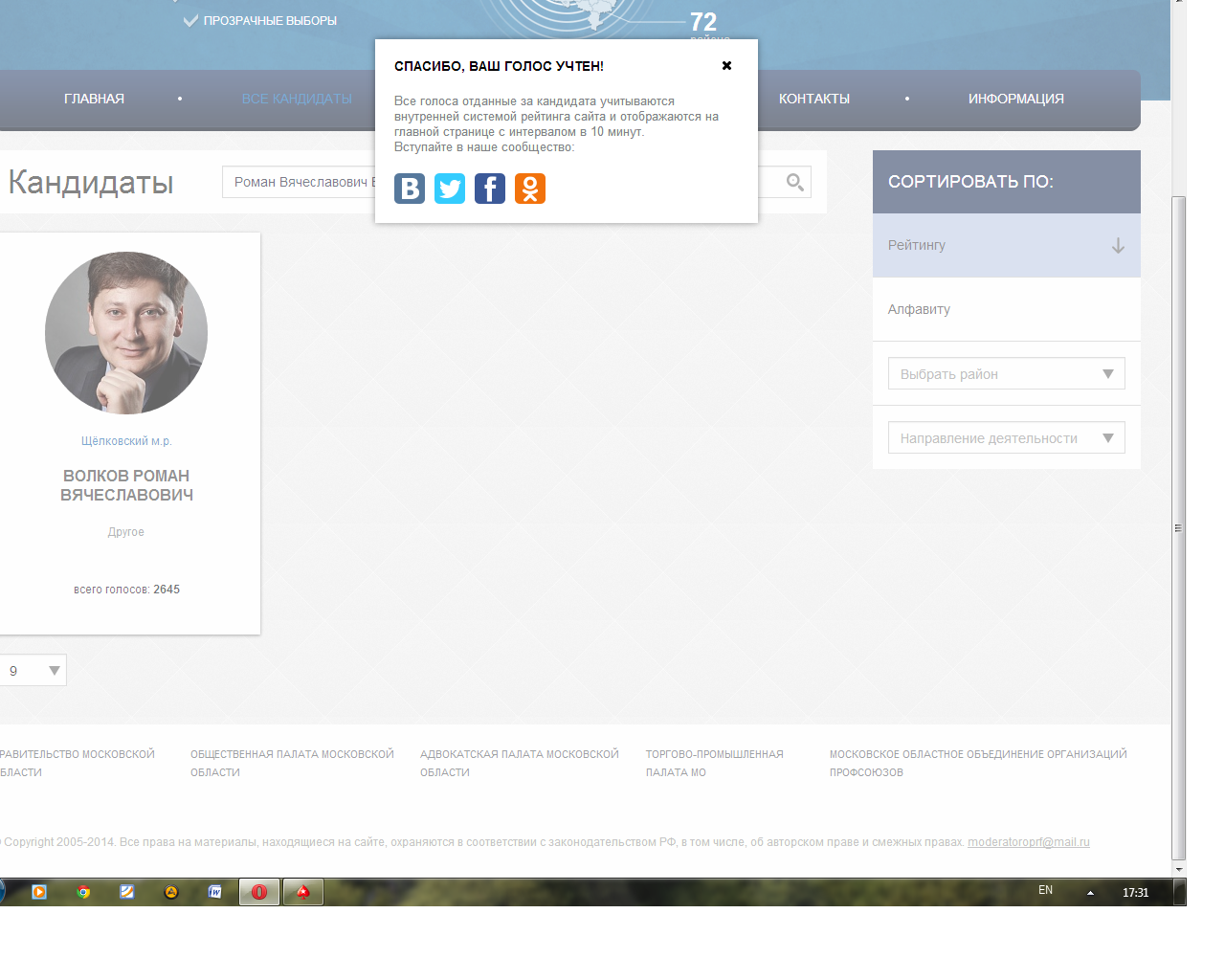Open the Odnoklassniki community icon
This screenshot has width=1225, height=980.
(x=530, y=189)
